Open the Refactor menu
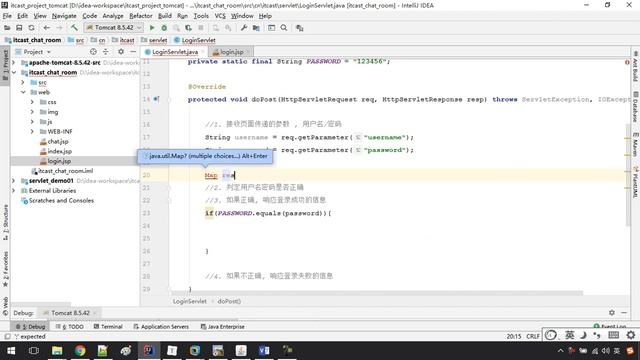 pyautogui.click(x=141, y=16)
